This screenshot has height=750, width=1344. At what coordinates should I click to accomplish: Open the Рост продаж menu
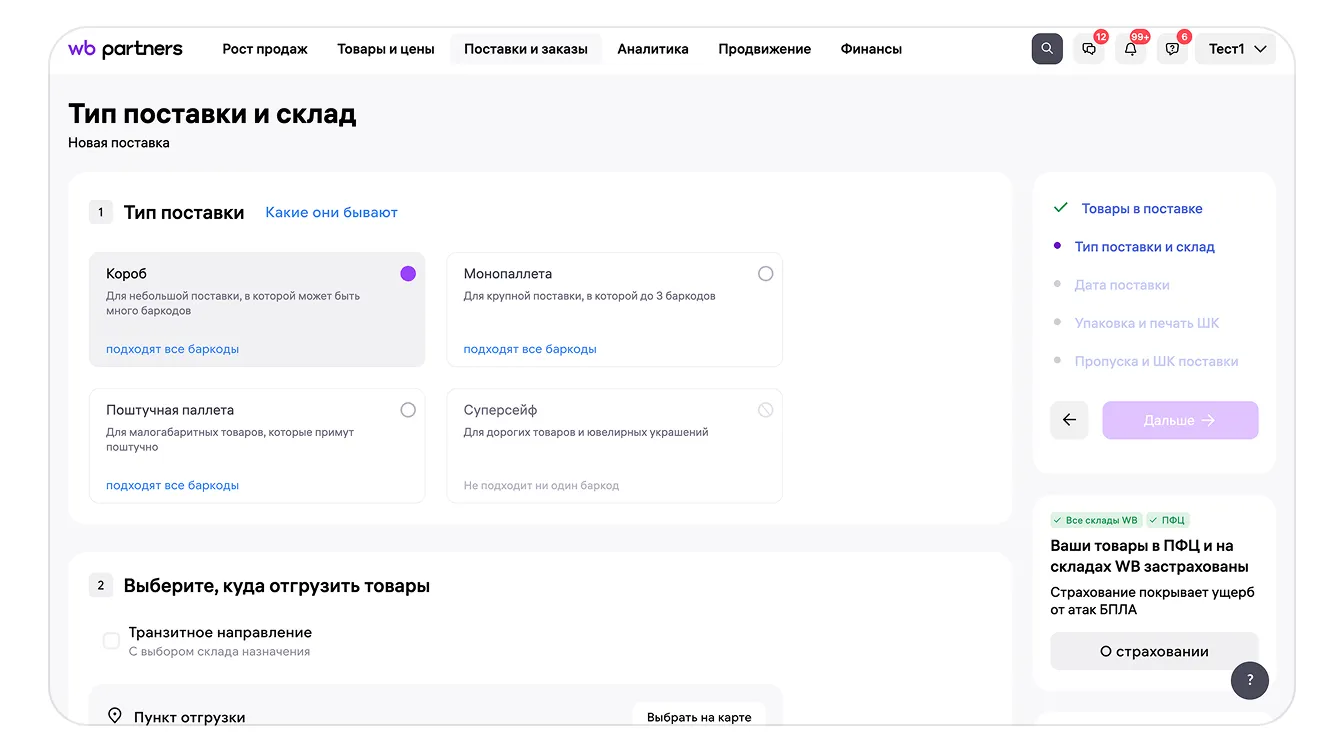click(x=265, y=49)
